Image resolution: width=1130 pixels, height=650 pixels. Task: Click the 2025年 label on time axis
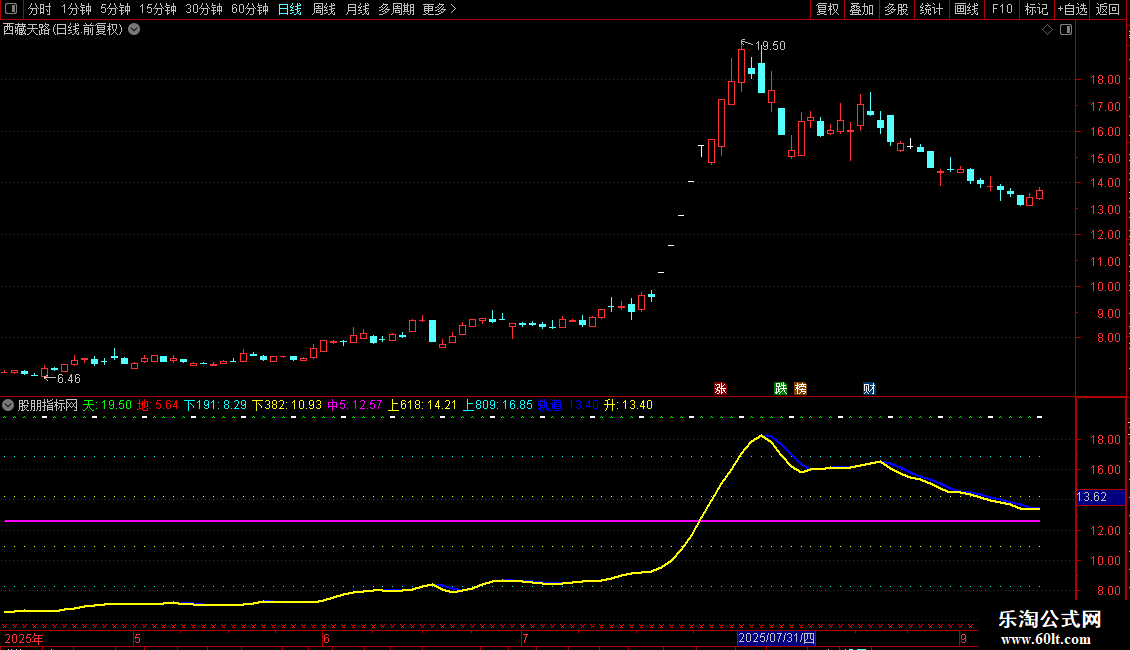coord(24,638)
